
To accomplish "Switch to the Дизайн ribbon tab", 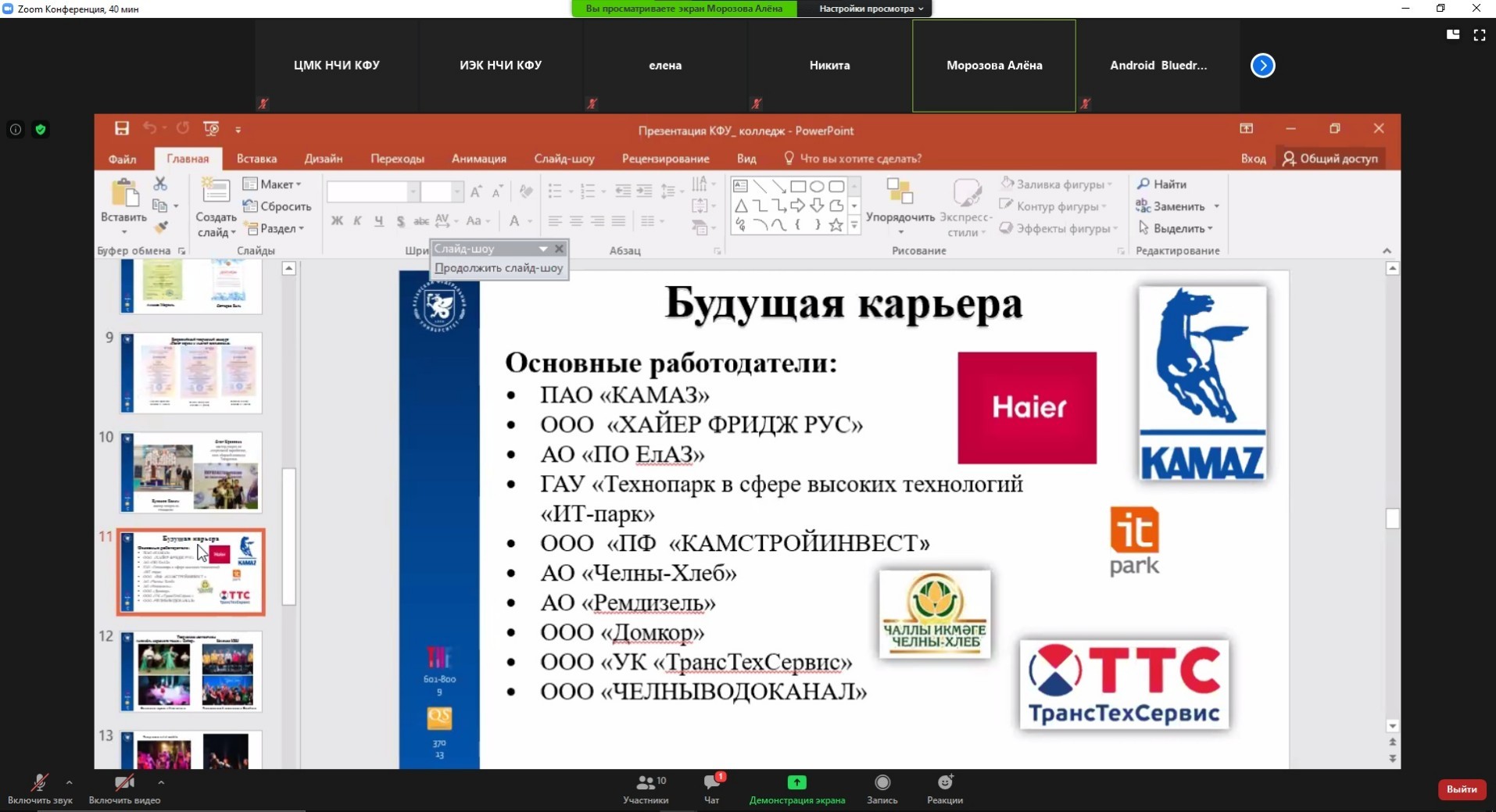I will point(324,159).
